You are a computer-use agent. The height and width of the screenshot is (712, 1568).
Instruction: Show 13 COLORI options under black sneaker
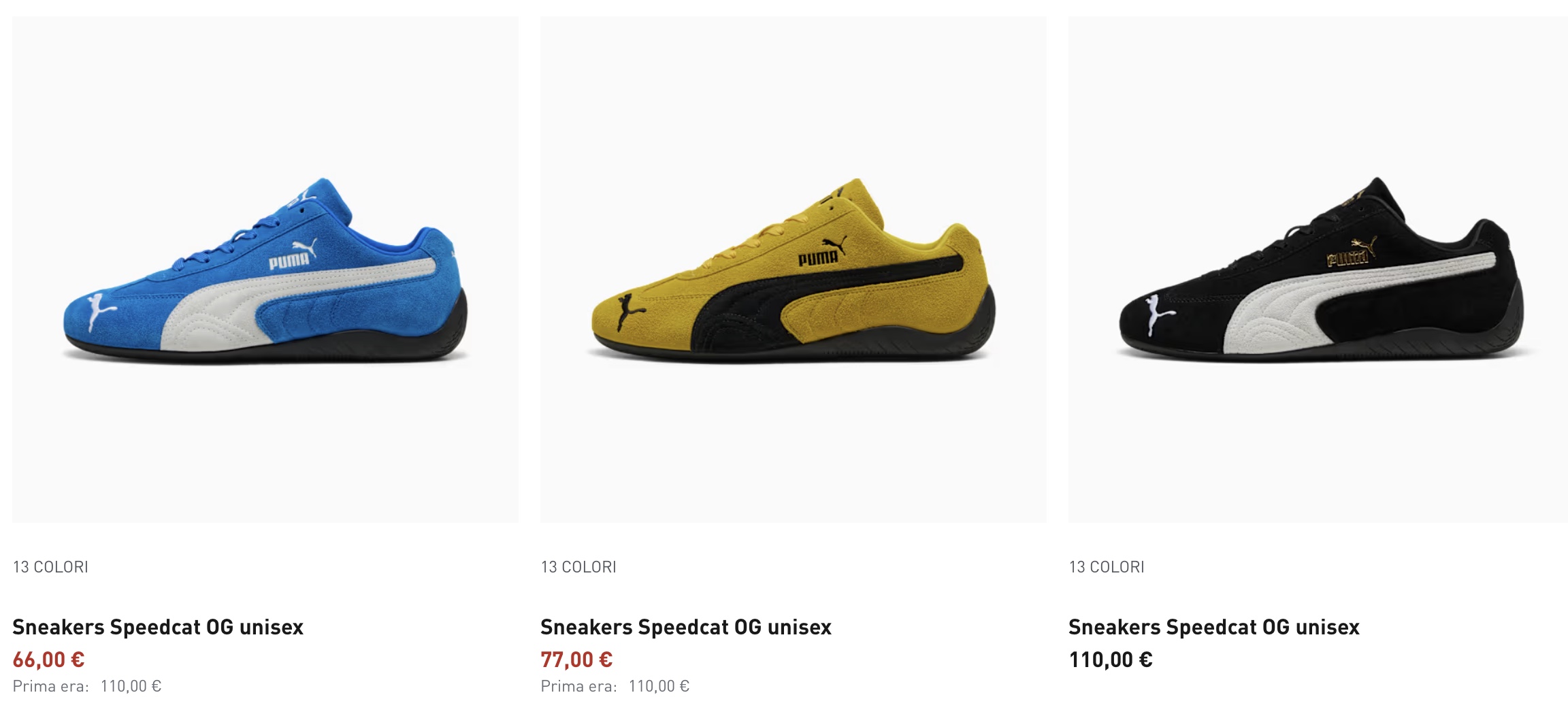(1107, 567)
